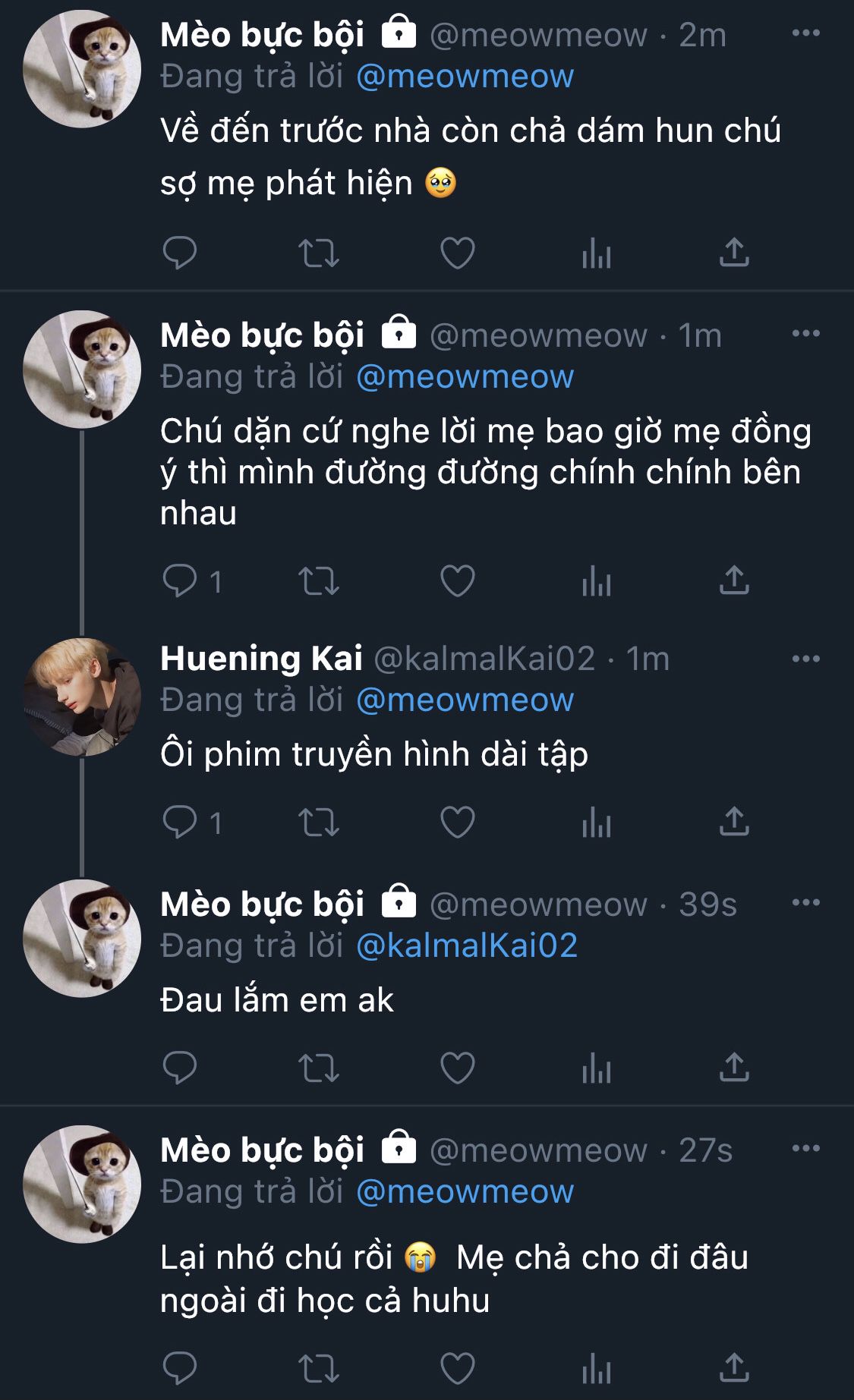This screenshot has width=854, height=1400.
Task: Share the 'Lại nhớ chú rồi' tweet
Action: point(734,1369)
